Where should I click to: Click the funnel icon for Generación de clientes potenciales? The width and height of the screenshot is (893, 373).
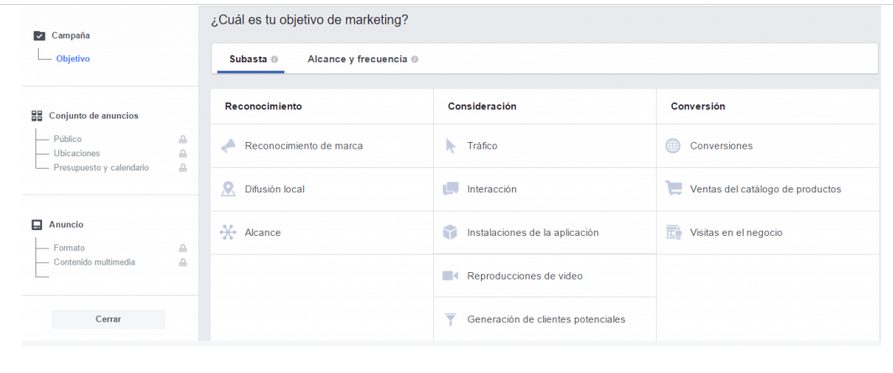(x=450, y=319)
